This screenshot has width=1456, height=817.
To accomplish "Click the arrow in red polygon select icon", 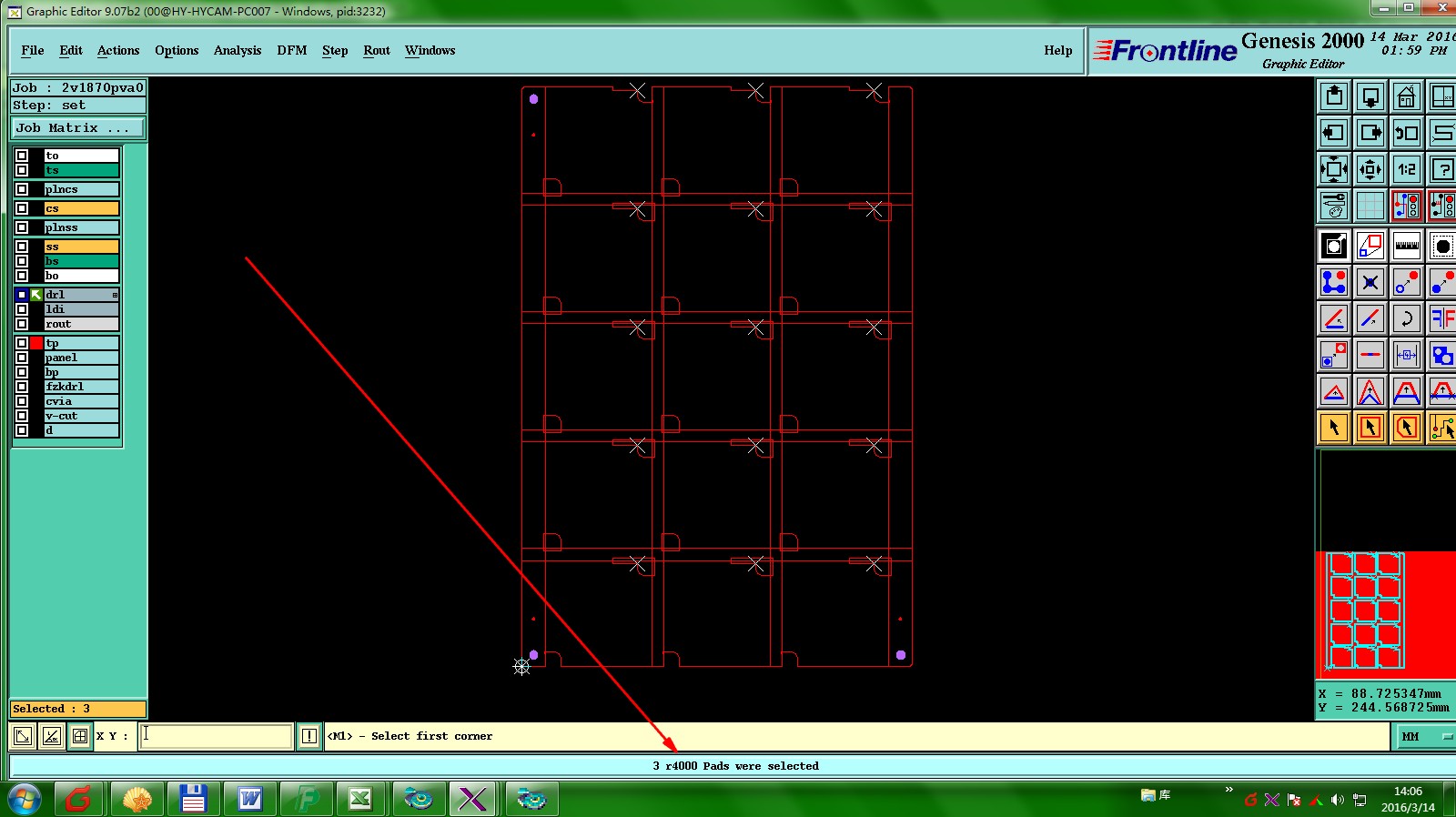I will 1407,428.
